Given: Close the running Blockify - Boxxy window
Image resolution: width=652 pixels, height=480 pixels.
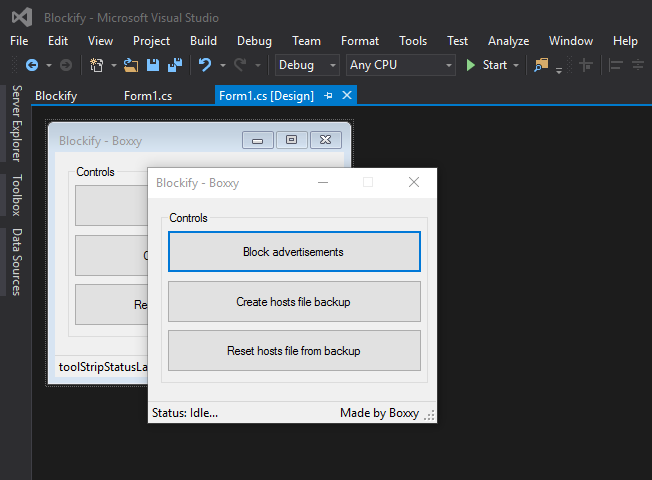Looking at the screenshot, I should pyautogui.click(x=414, y=182).
